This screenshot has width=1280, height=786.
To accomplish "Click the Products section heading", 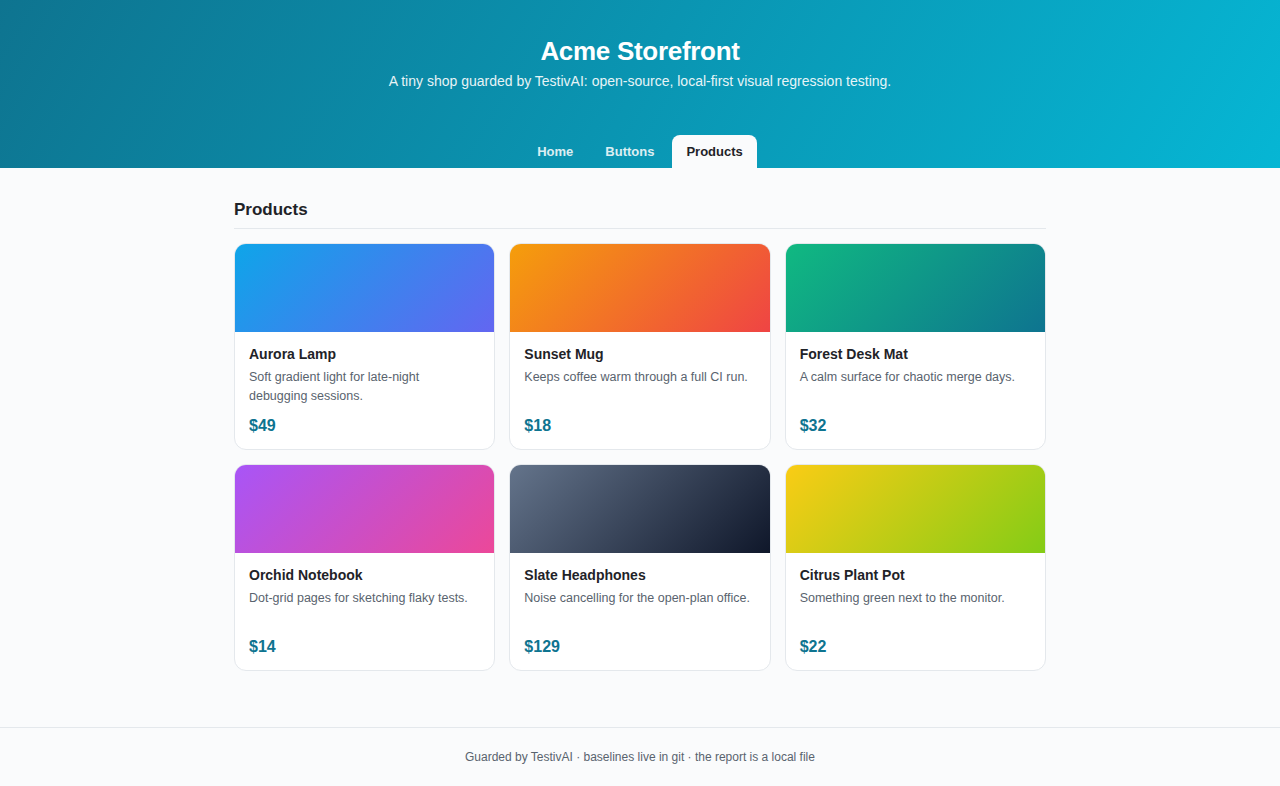I will point(271,209).
